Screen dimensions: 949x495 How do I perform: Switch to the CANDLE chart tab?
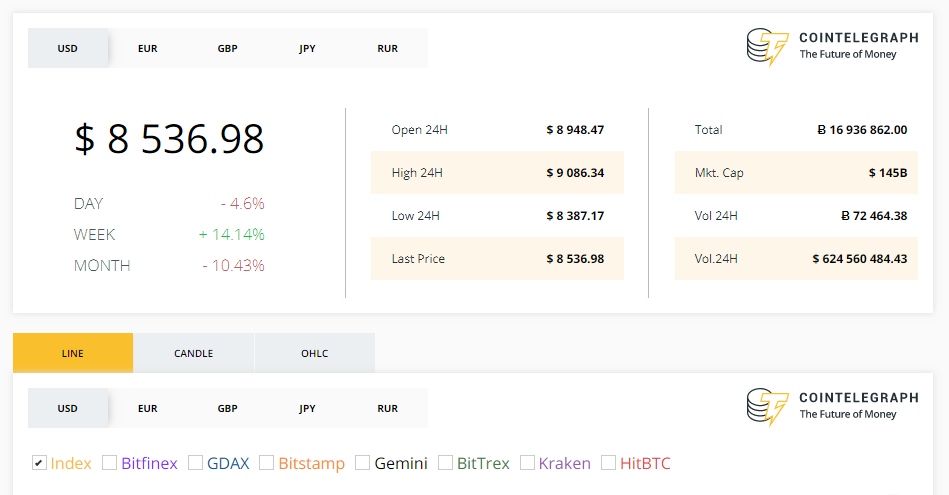[x=193, y=353]
